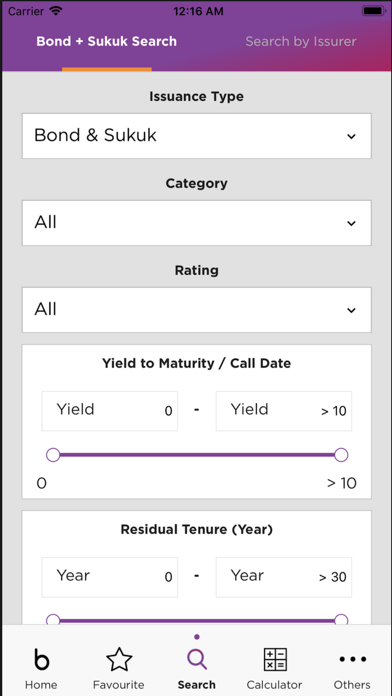Open the Calculator icon

[x=275, y=659]
